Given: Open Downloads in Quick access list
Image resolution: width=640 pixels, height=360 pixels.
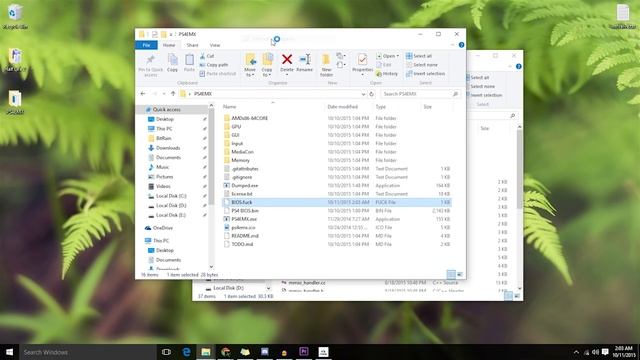Looking at the screenshot, I should click(168, 148).
